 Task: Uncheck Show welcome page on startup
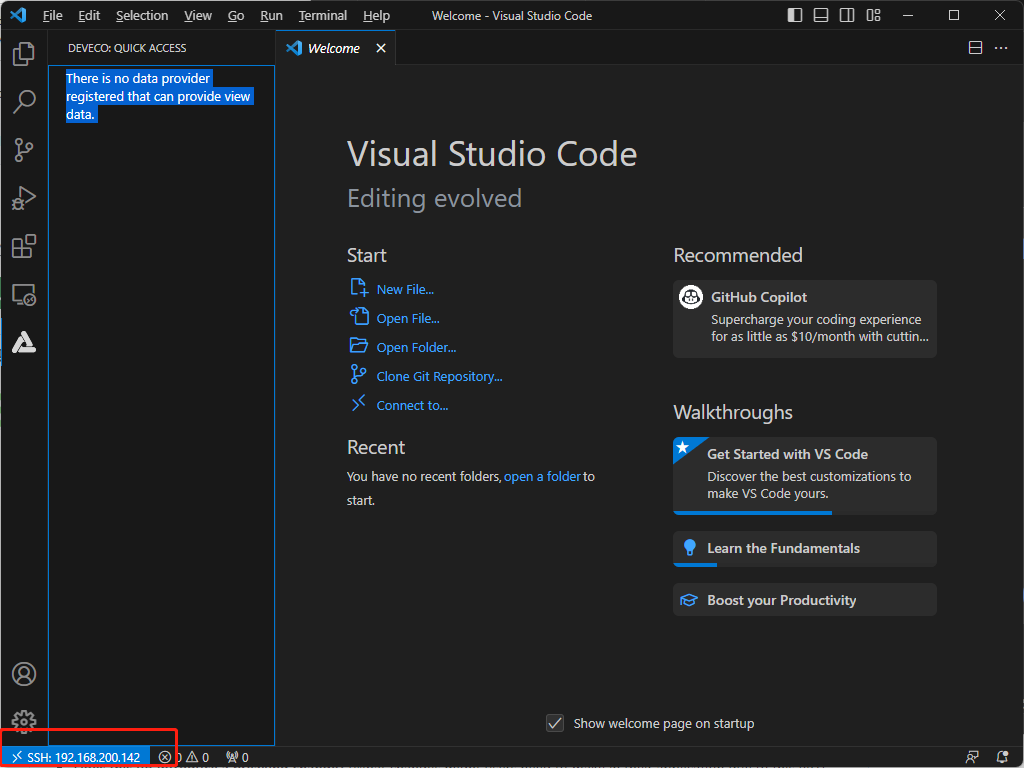pyautogui.click(x=555, y=723)
